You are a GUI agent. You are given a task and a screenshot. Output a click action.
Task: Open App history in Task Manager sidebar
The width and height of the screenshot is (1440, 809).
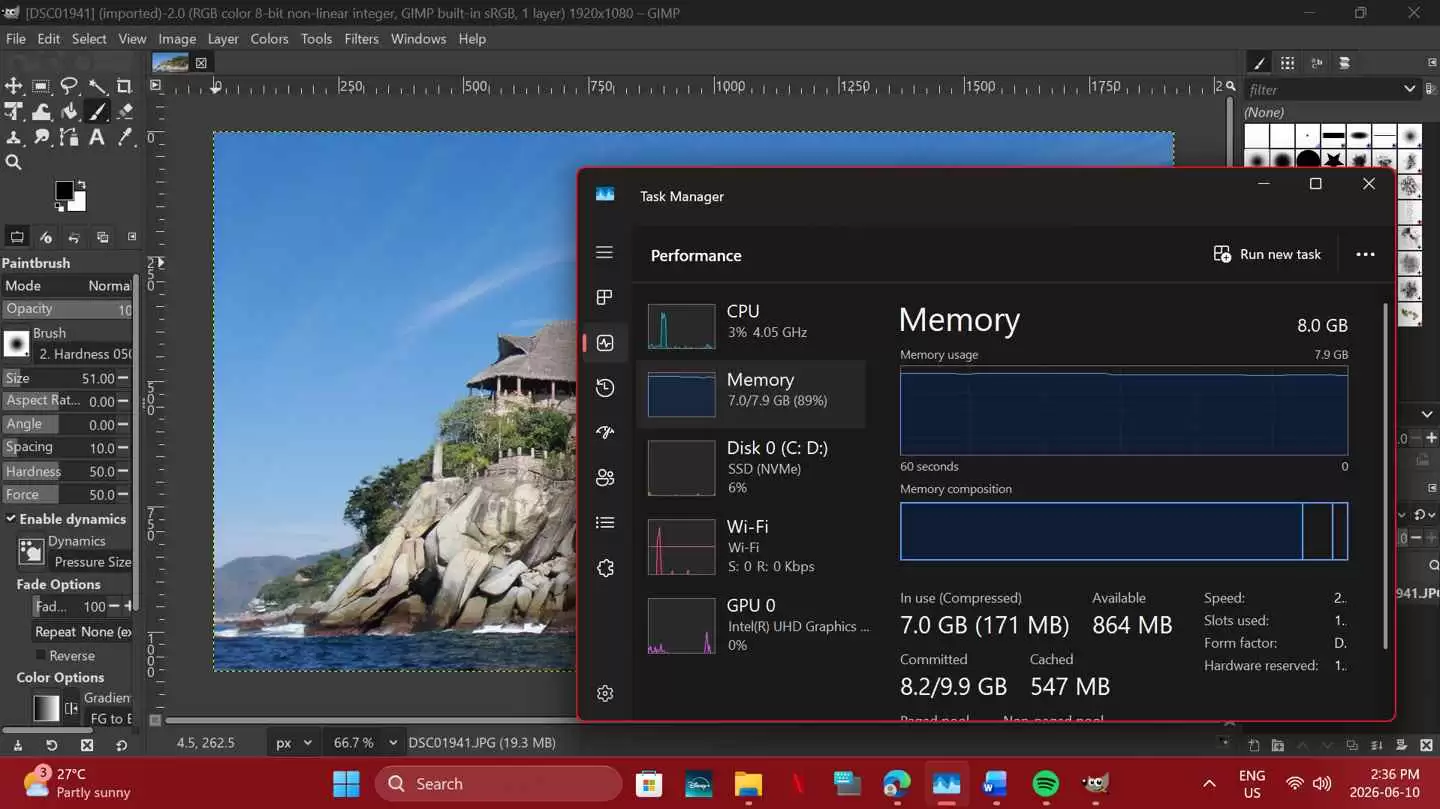pos(604,388)
